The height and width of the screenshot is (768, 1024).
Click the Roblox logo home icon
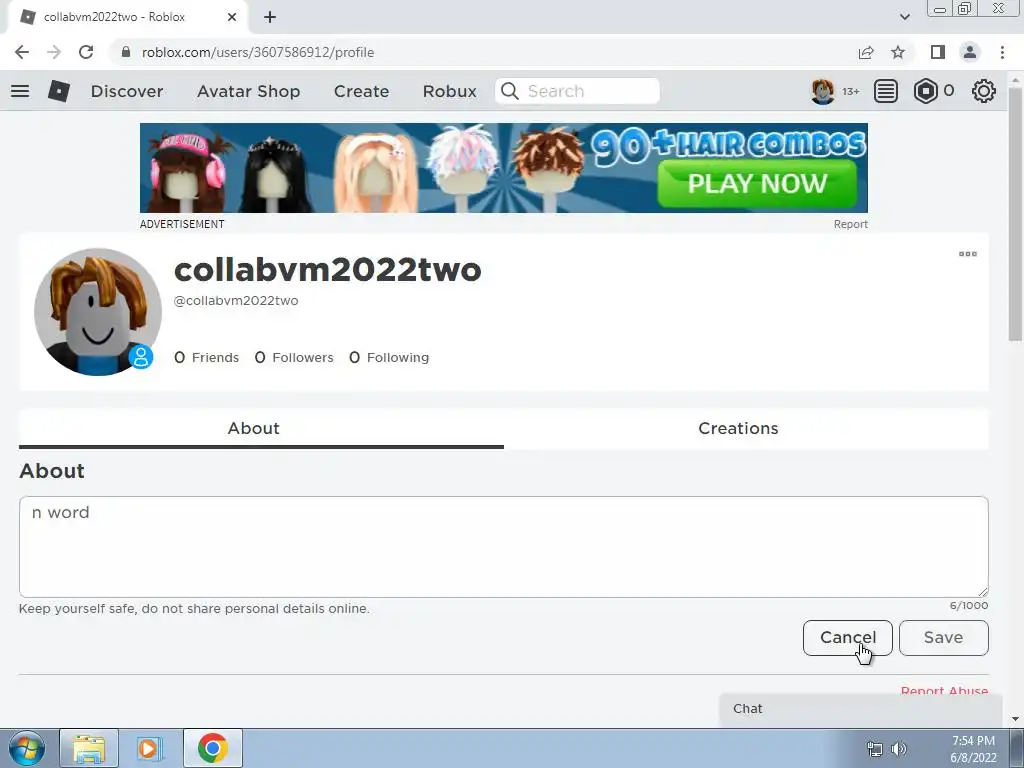[x=59, y=91]
